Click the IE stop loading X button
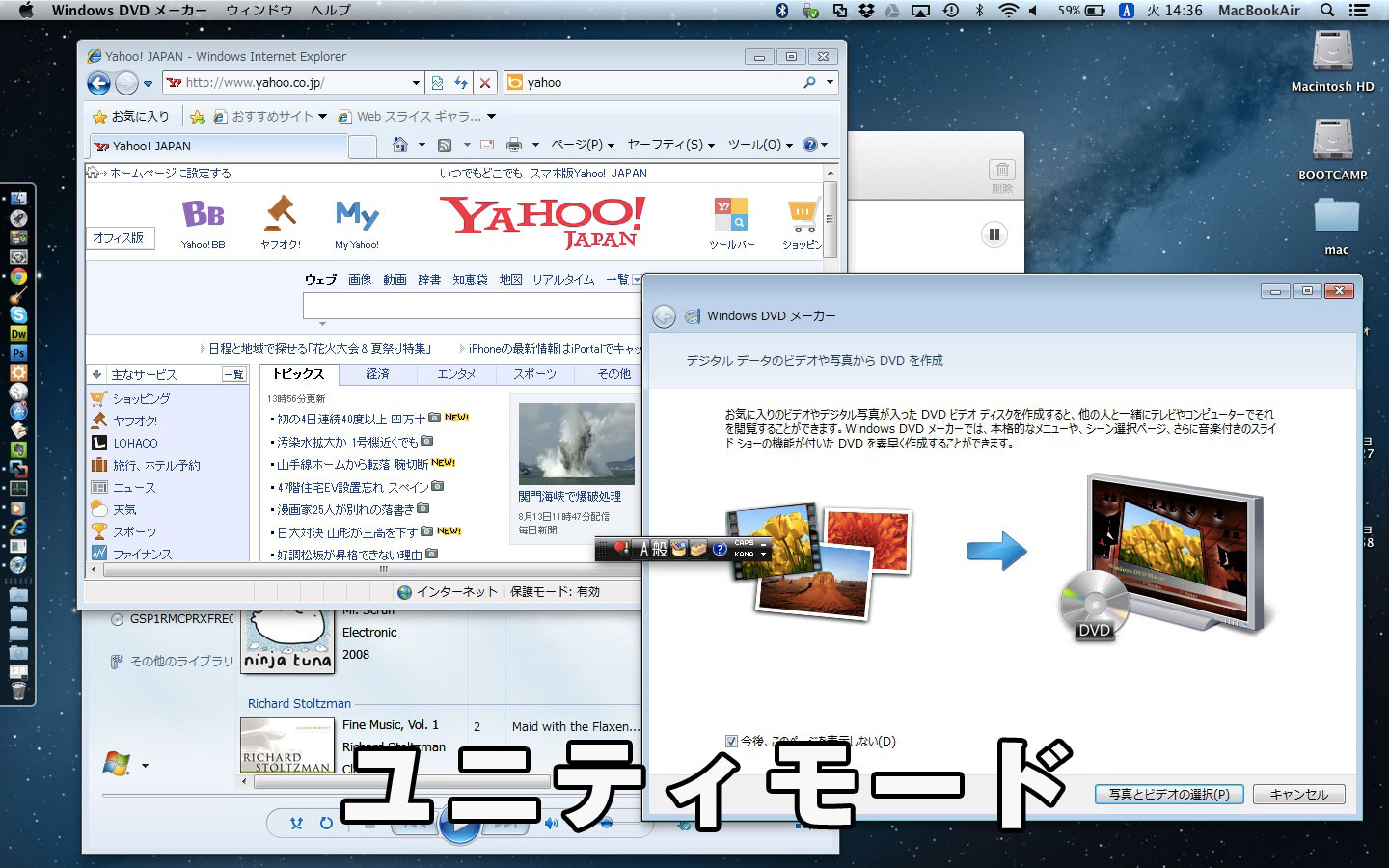Image resolution: width=1389 pixels, height=868 pixels. tap(485, 83)
